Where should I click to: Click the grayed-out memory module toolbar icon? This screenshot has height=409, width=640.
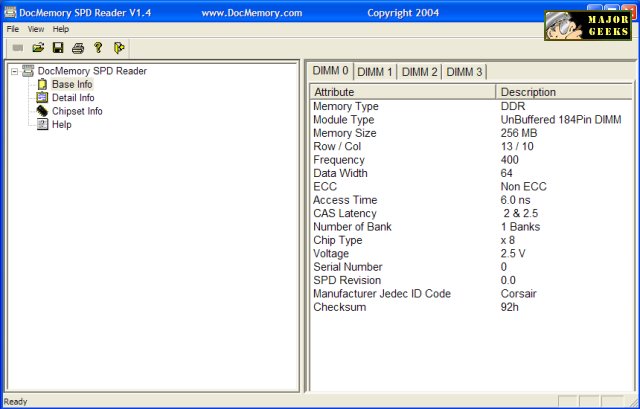coord(18,47)
